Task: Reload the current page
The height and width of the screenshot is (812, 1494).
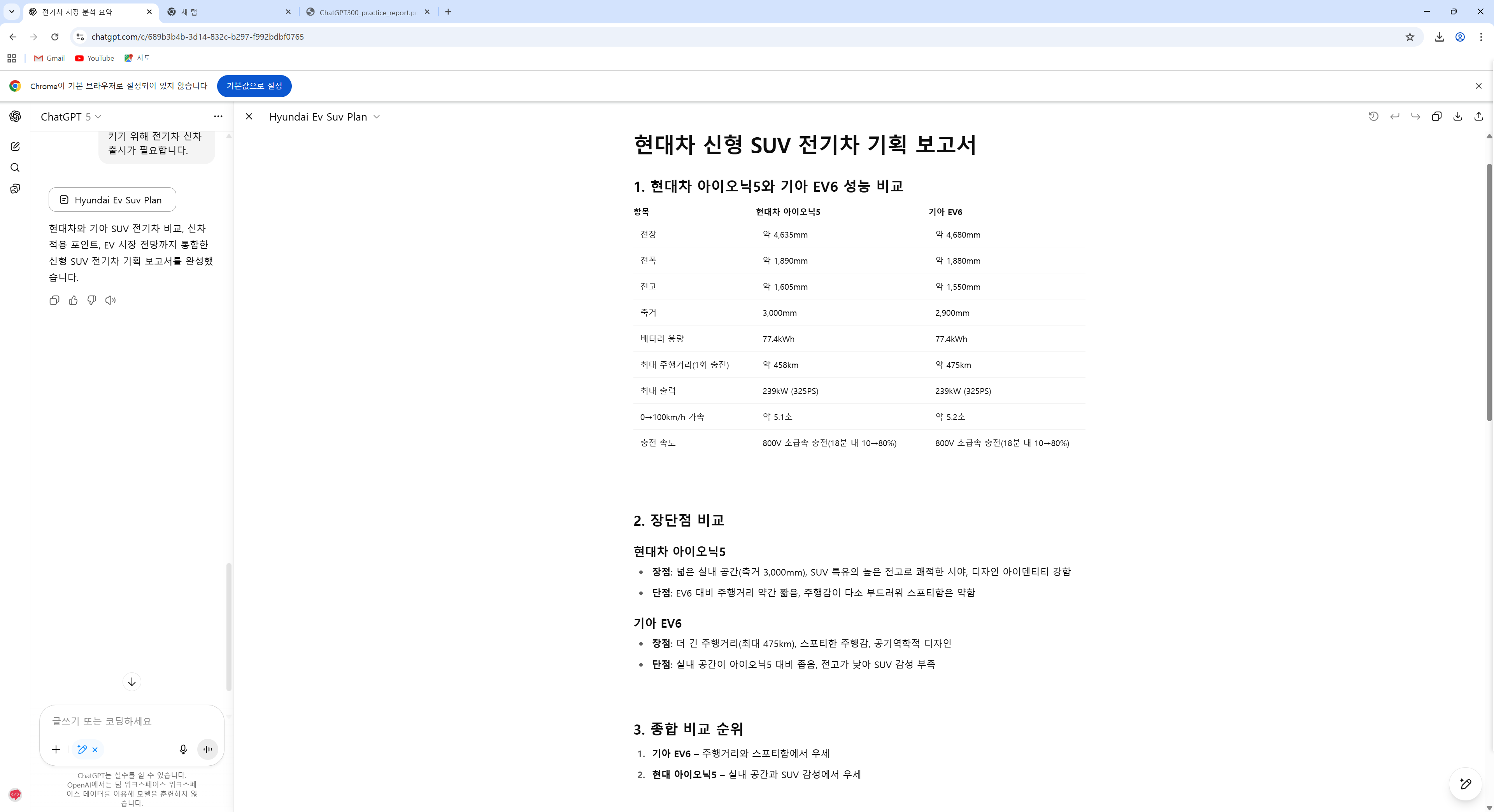Action: (54, 37)
